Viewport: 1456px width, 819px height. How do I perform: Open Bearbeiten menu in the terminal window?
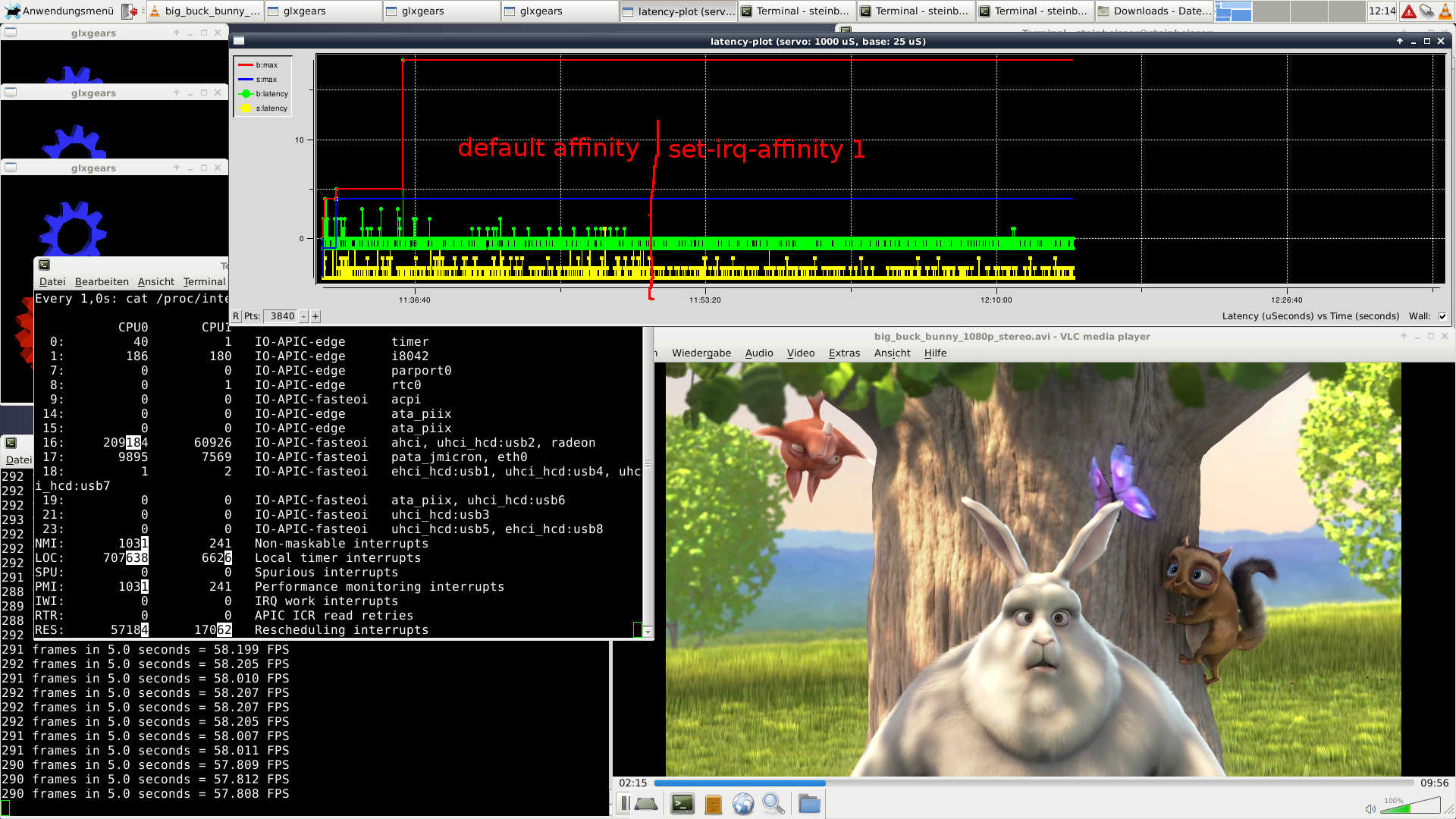[x=102, y=281]
